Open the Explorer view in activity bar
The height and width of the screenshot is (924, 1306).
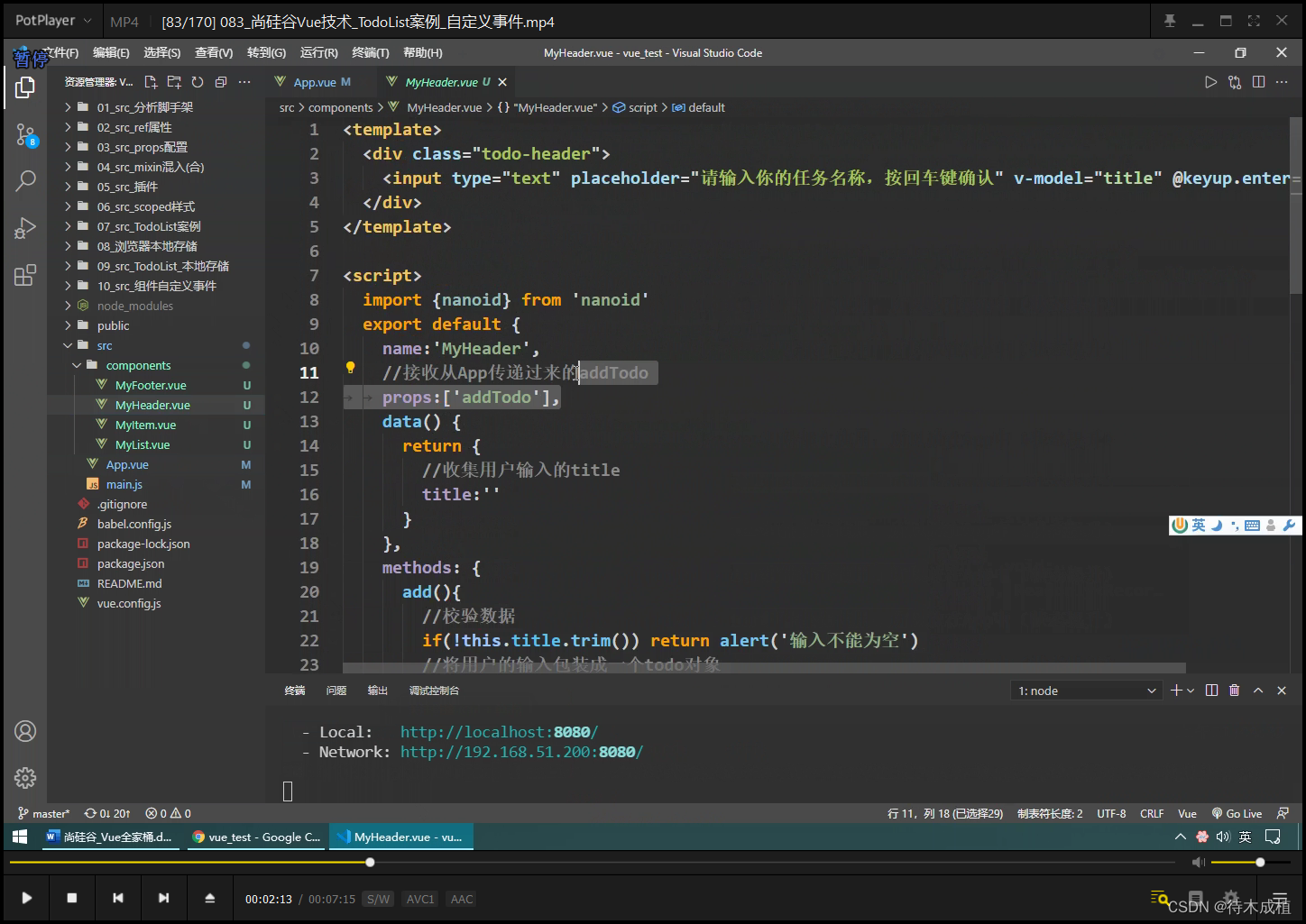25,87
